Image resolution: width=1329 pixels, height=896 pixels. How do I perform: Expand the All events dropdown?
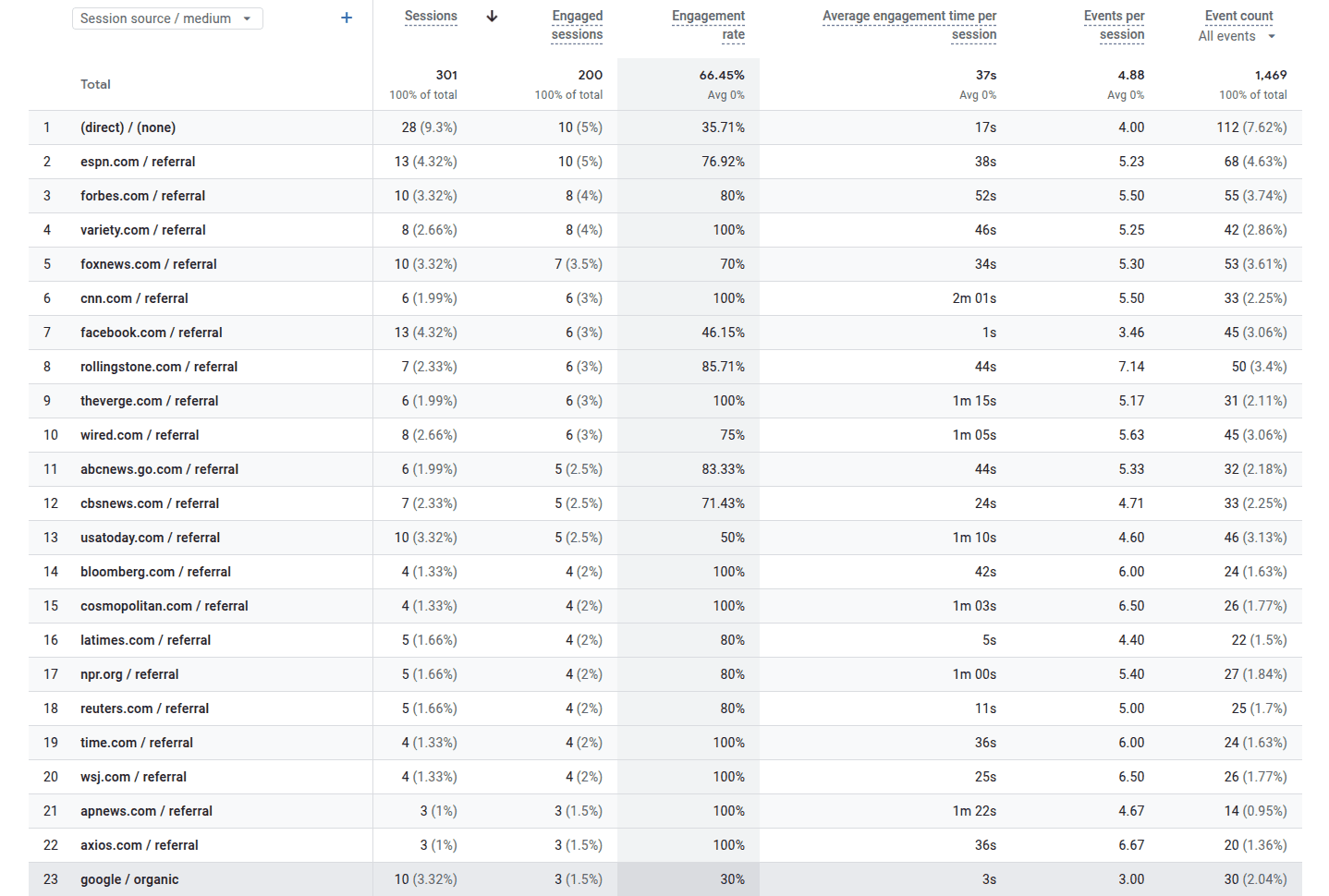1237,36
